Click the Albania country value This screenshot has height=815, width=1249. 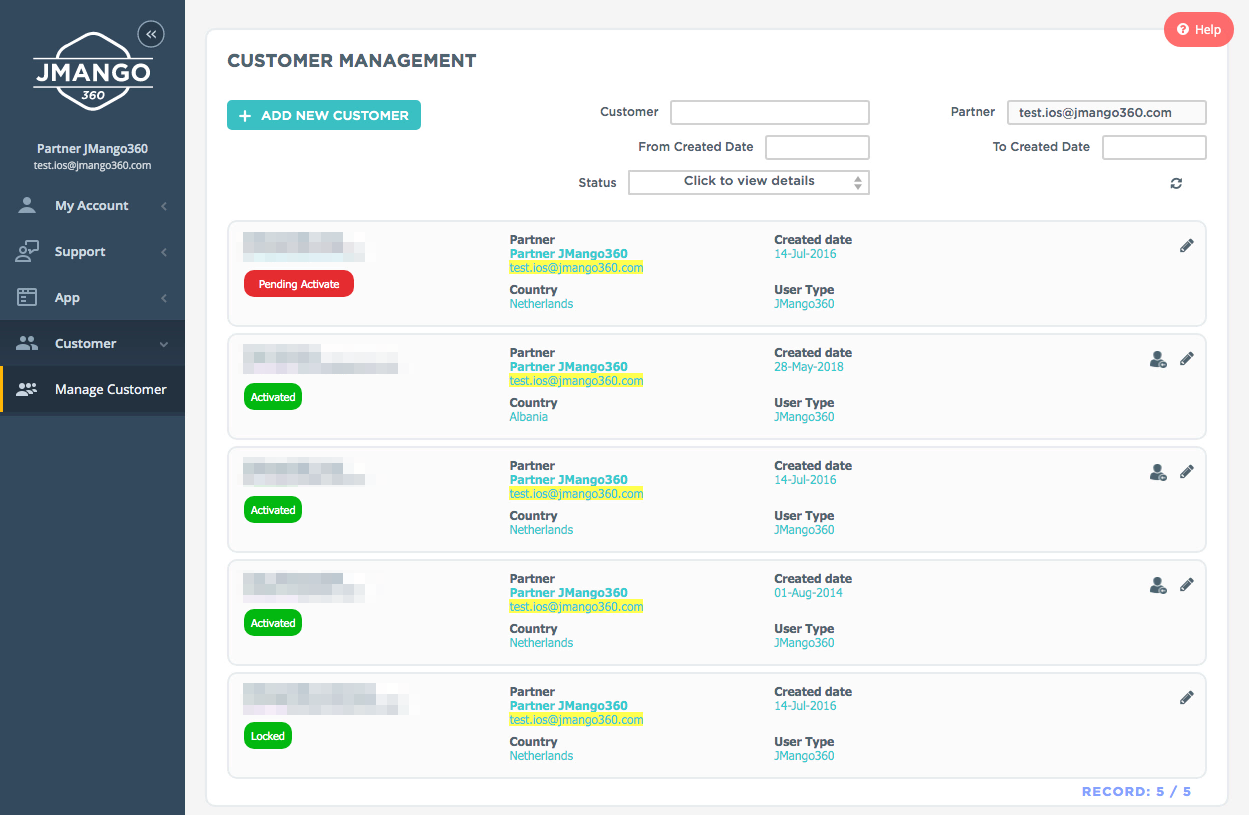pyautogui.click(x=529, y=417)
